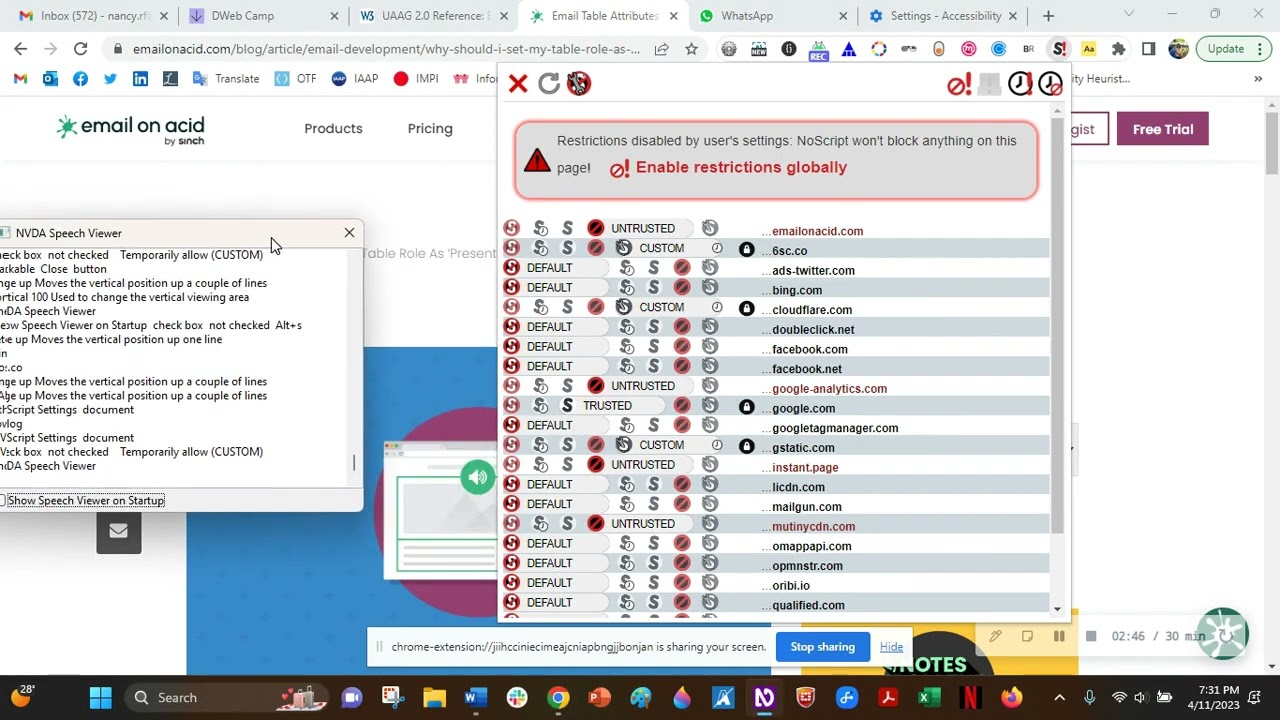The height and width of the screenshot is (720, 1280).
Task: Click NoScript popup vertical scrollbar
Action: 1058,328
